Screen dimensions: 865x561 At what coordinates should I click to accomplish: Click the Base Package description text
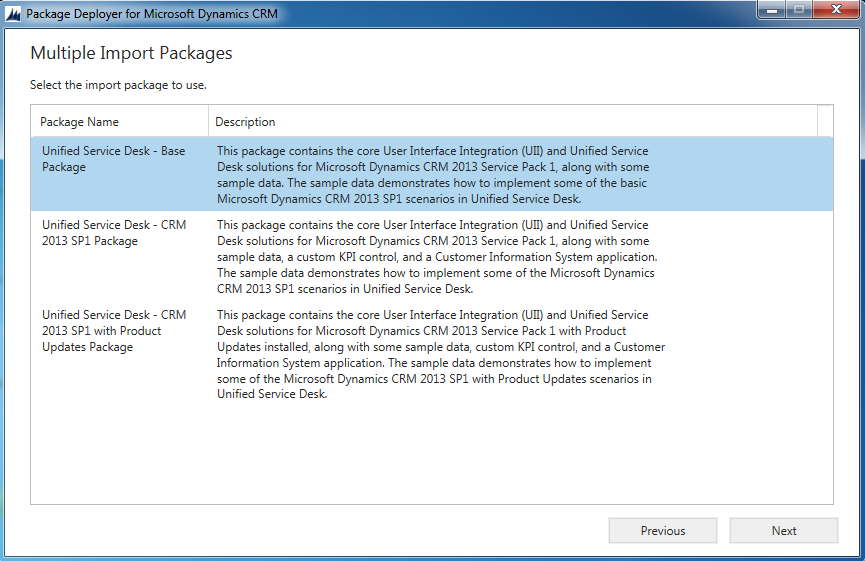pyautogui.click(x=432, y=175)
